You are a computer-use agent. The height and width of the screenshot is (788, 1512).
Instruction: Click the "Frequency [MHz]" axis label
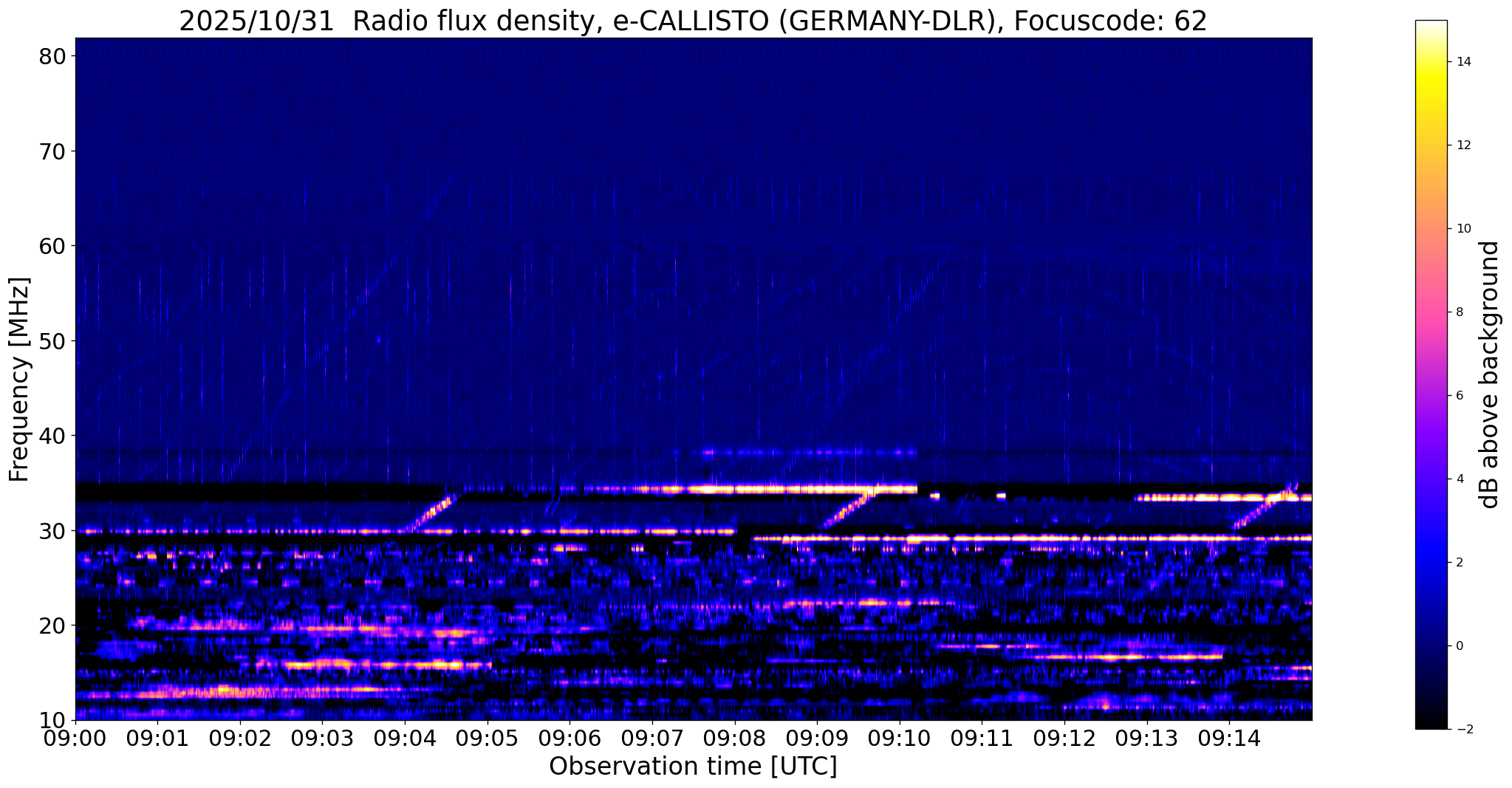[19, 379]
